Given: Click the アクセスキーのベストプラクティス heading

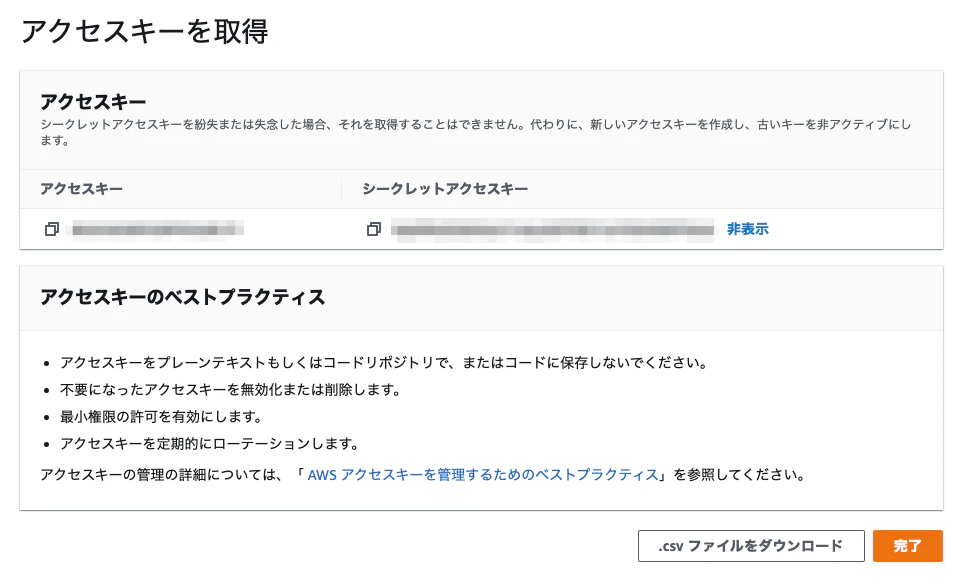Looking at the screenshot, I should tap(183, 297).
